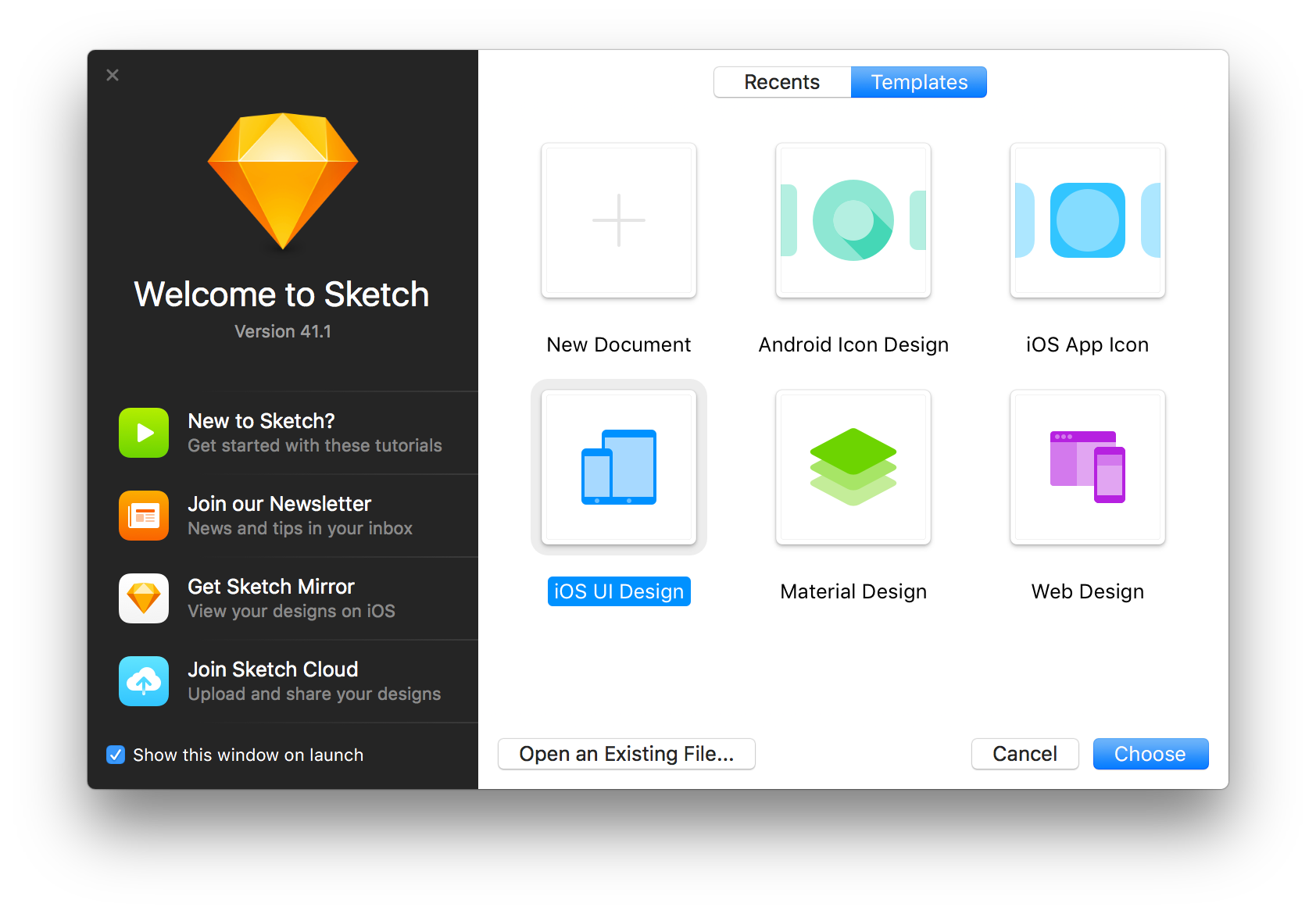Switch to the Recents tab
This screenshot has height=914, width=1316.
coord(782,82)
